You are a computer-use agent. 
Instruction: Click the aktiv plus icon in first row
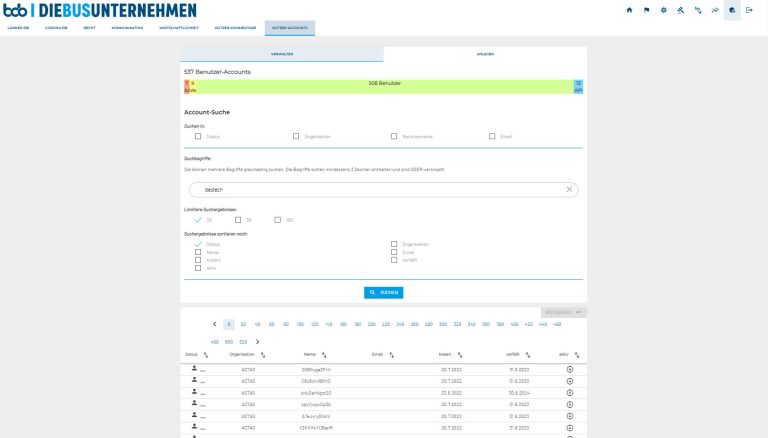[x=569, y=370]
